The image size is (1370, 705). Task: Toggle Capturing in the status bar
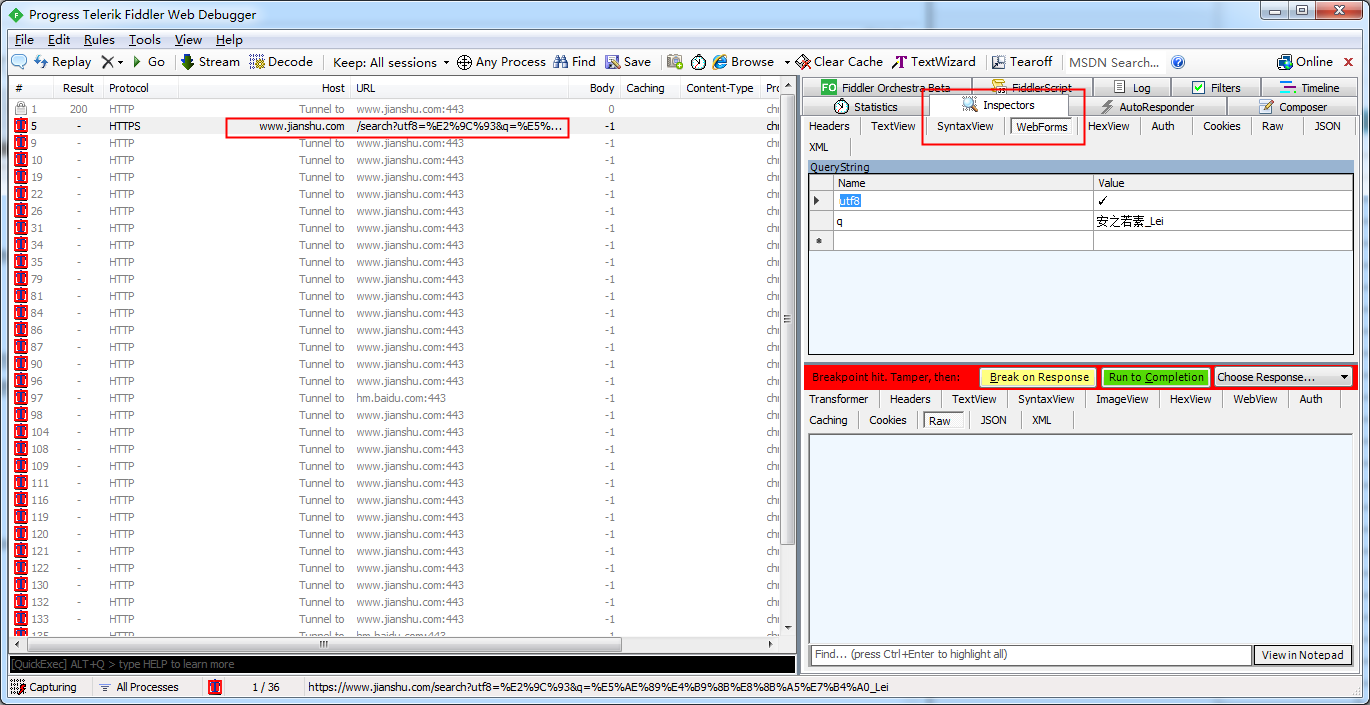click(x=45, y=687)
